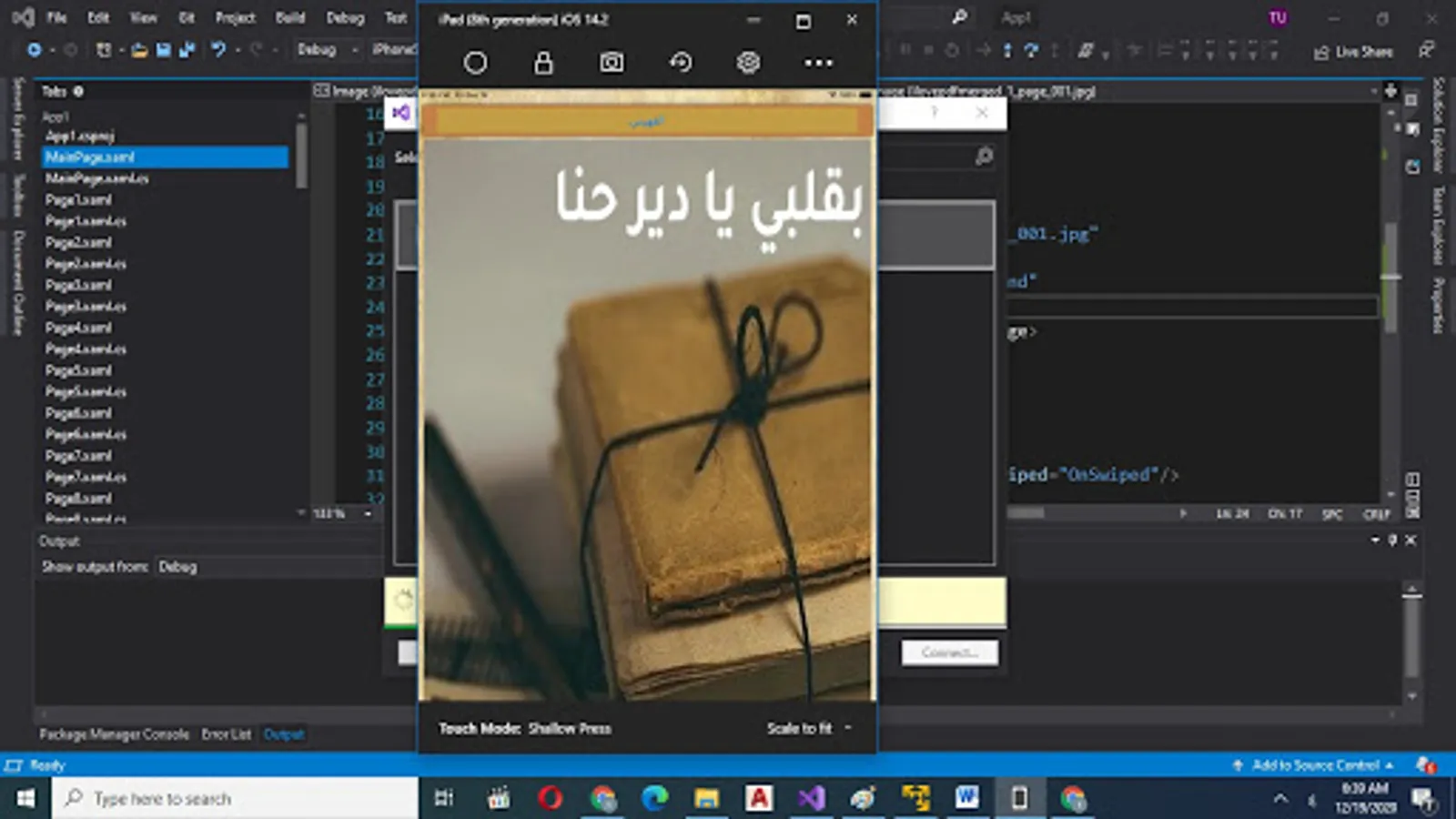Switch to the Package Manager Console tab
1456x819 pixels.
(114, 734)
